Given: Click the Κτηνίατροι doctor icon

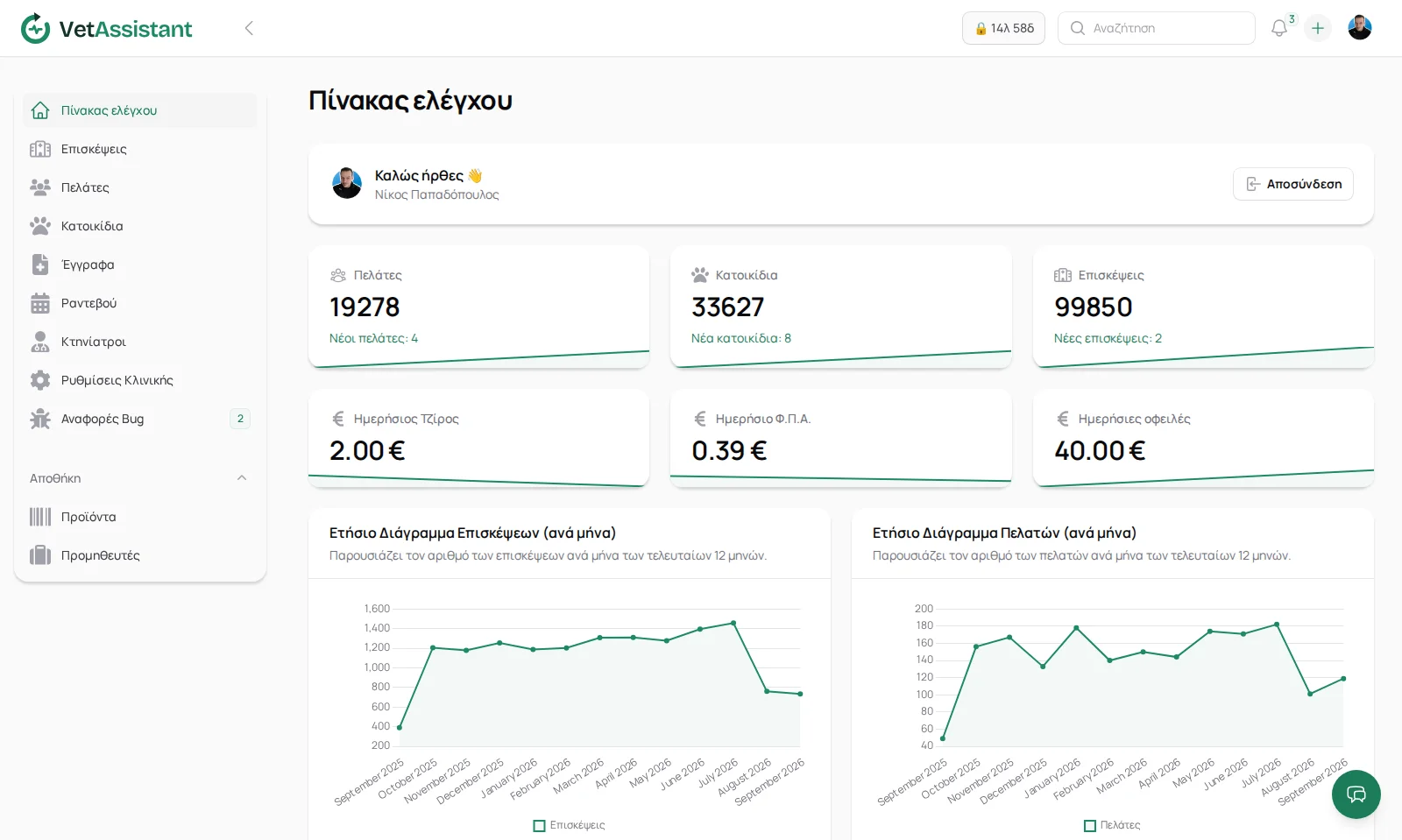Looking at the screenshot, I should click(40, 342).
